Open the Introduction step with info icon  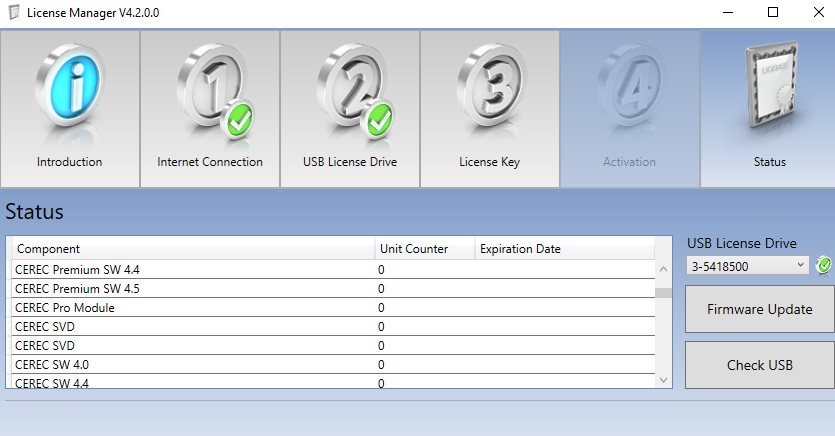coord(70,109)
